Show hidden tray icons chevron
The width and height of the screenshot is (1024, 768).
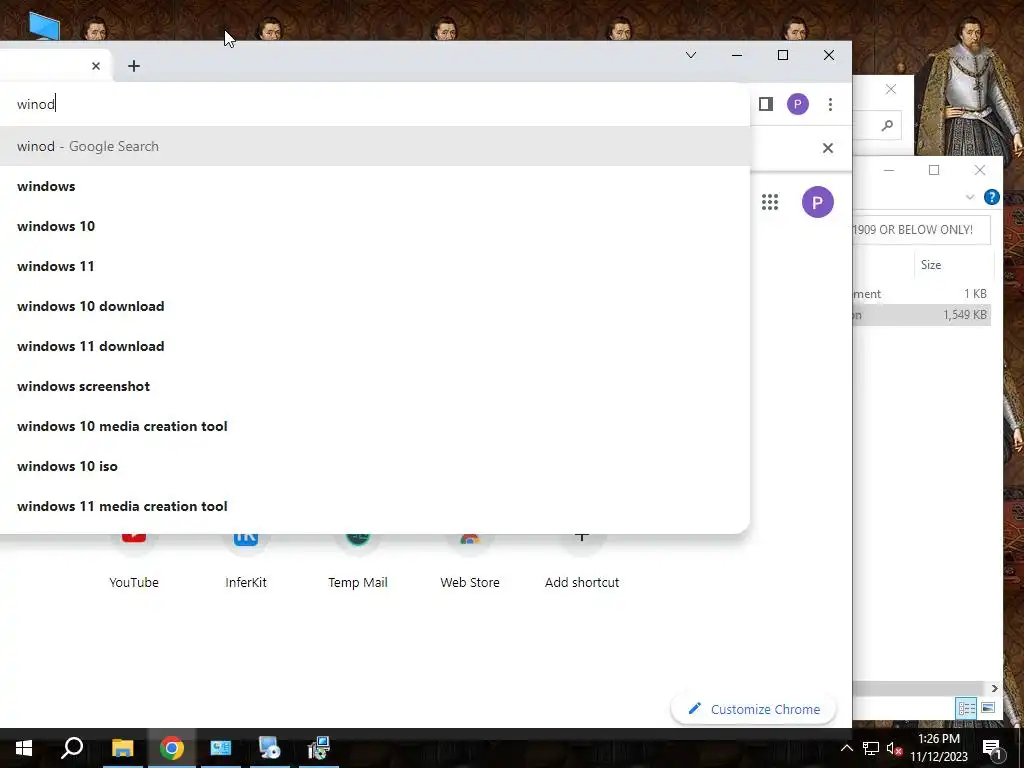tap(846, 748)
